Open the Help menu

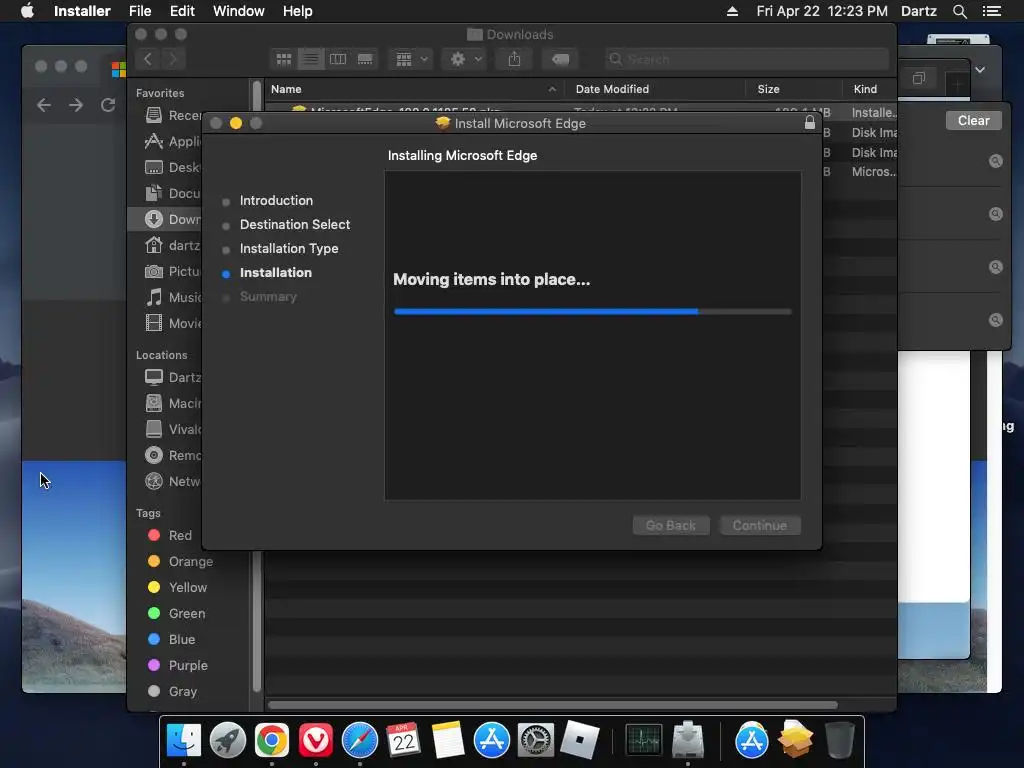[297, 11]
